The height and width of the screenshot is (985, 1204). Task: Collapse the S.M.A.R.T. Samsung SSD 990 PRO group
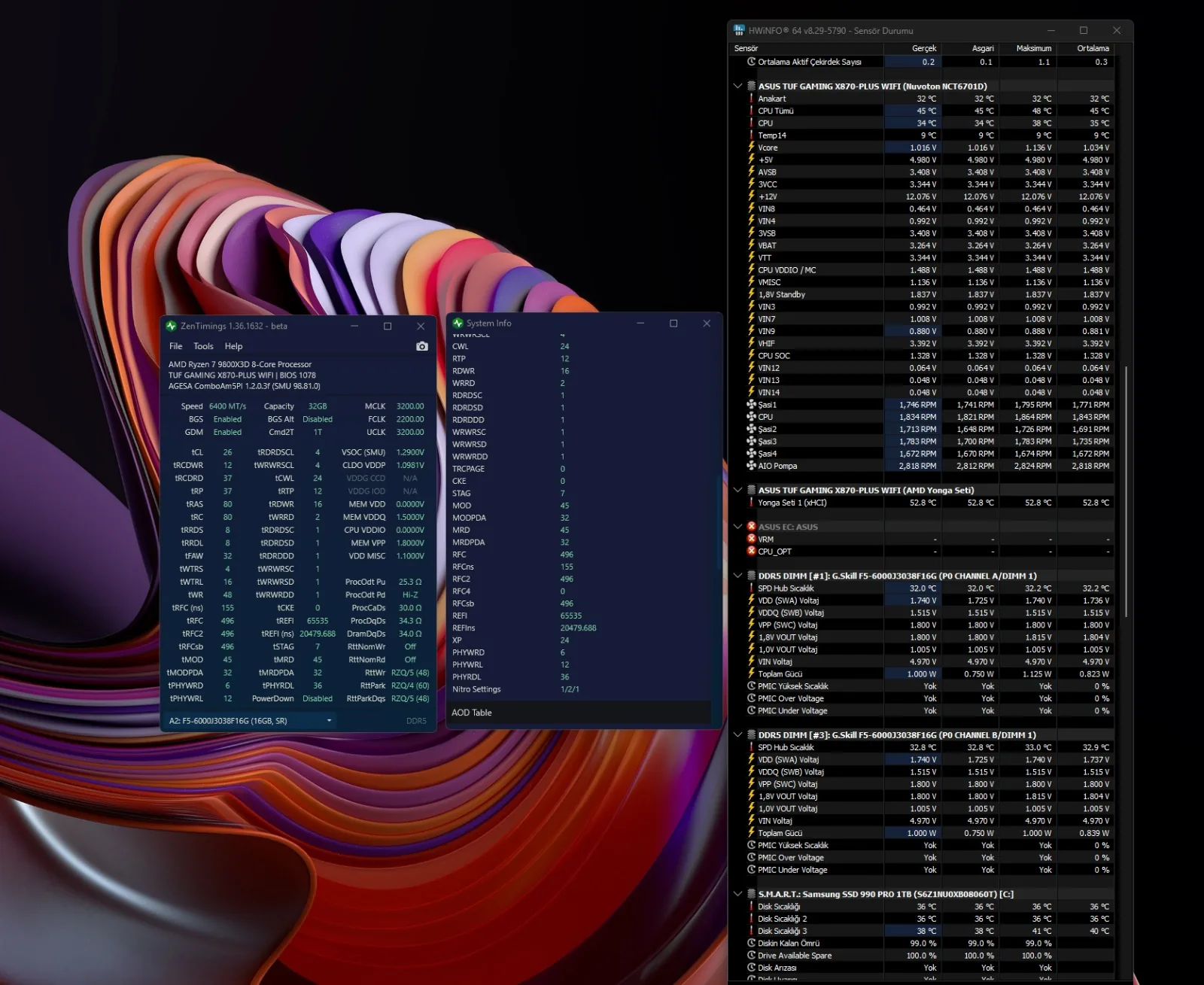(737, 894)
